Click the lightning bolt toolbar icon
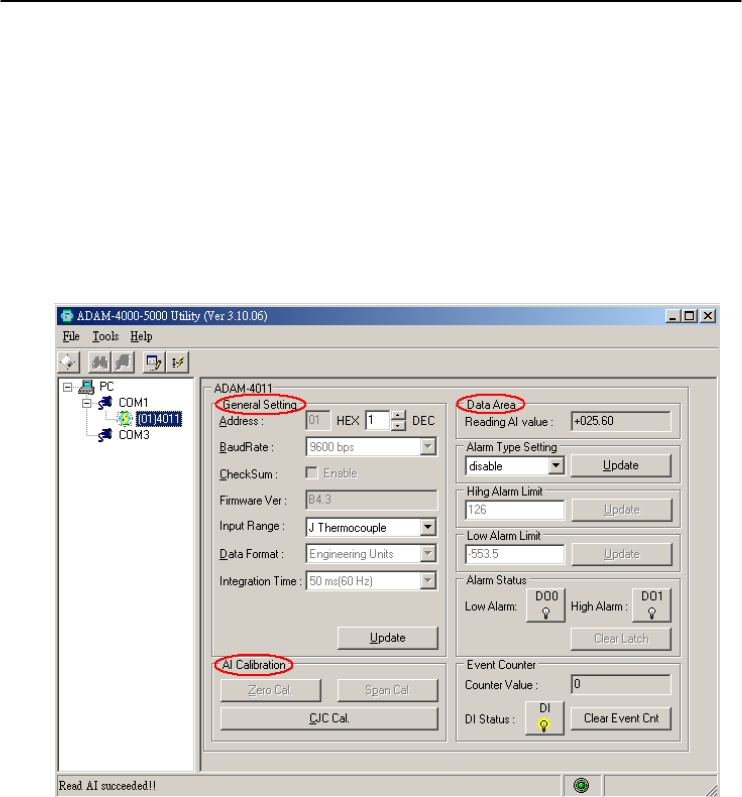This screenshot has height=797, width=742. (x=177, y=362)
